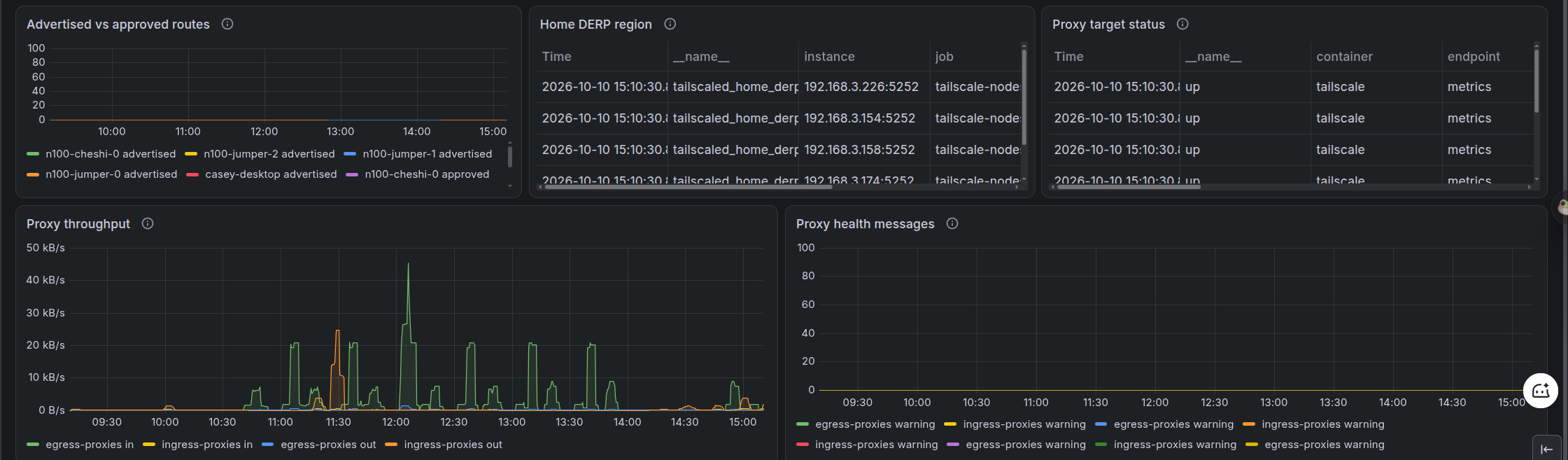Toggle the egress-proxies in series

coord(90,445)
